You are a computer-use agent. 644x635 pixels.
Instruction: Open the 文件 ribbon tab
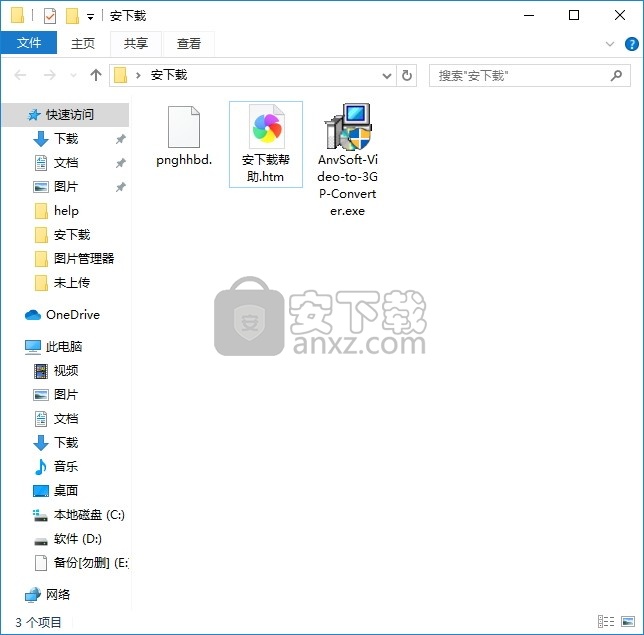tap(29, 43)
